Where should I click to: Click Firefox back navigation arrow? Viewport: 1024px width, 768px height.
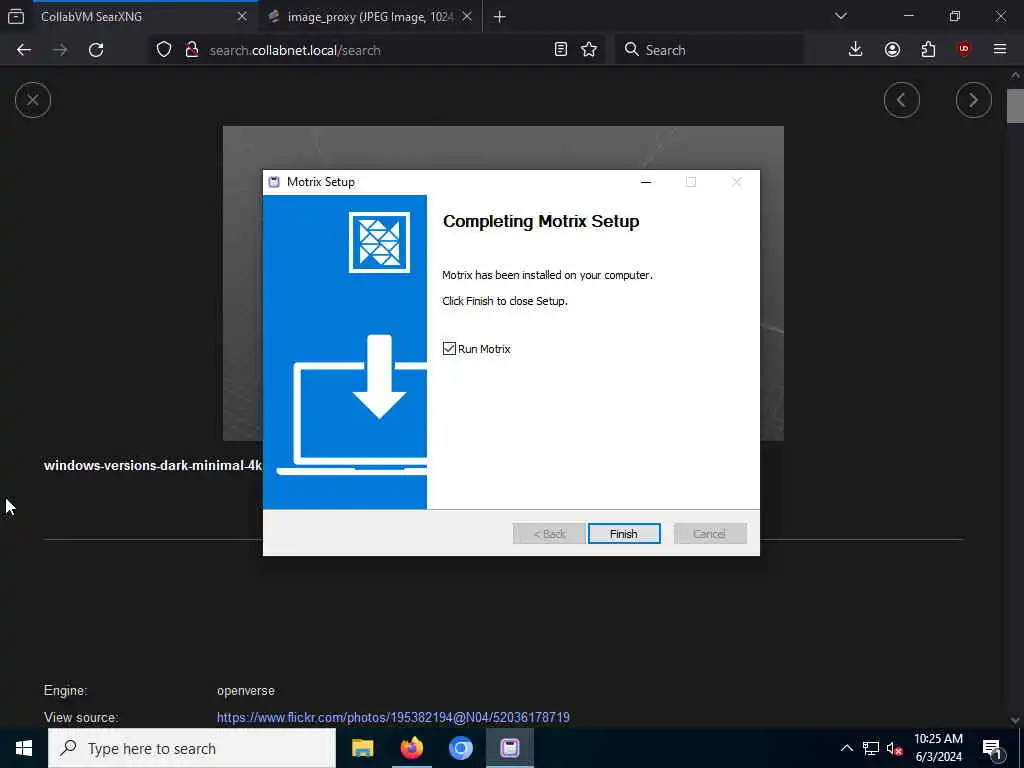coord(24,50)
